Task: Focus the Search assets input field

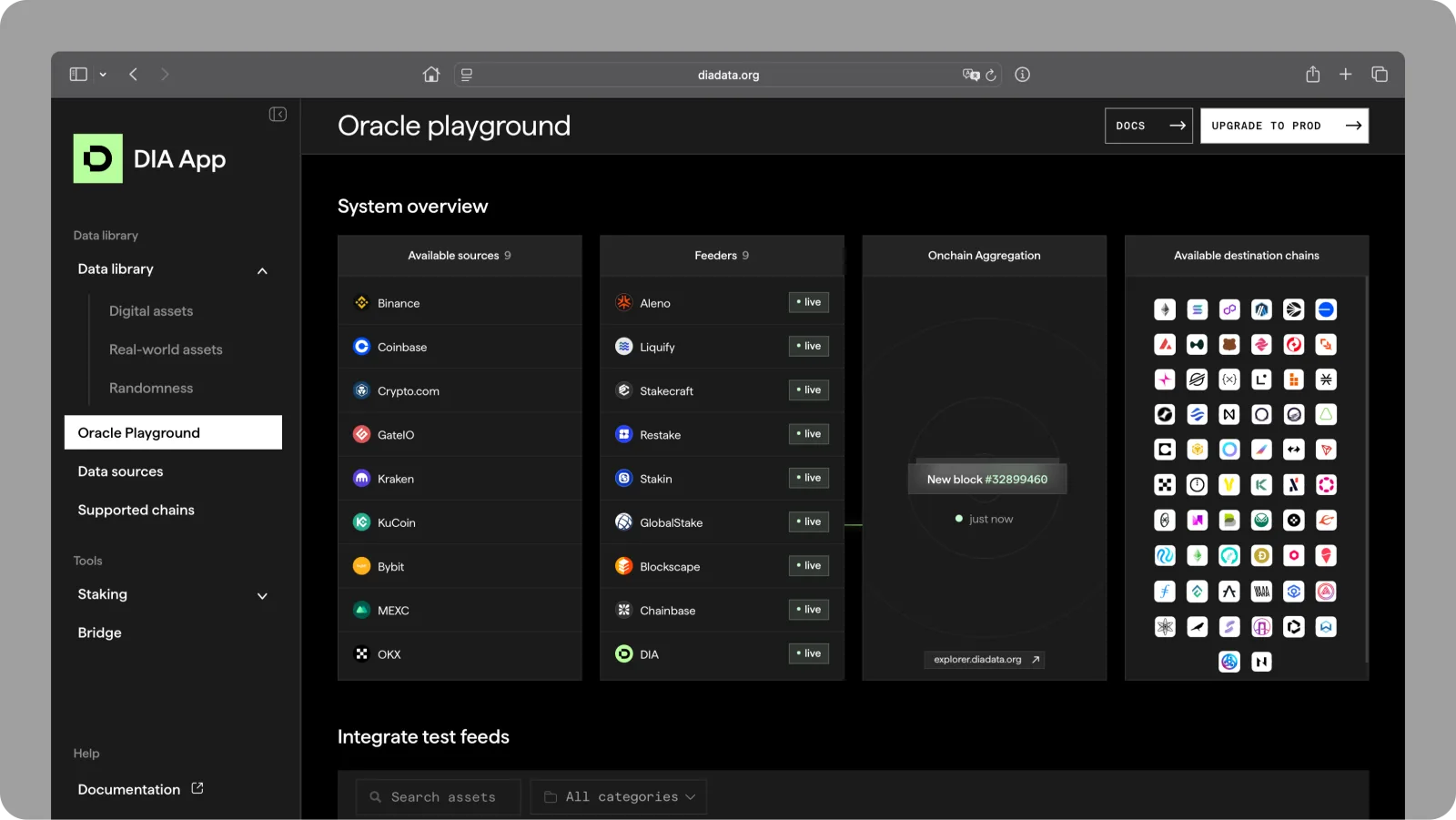Action: click(x=439, y=797)
